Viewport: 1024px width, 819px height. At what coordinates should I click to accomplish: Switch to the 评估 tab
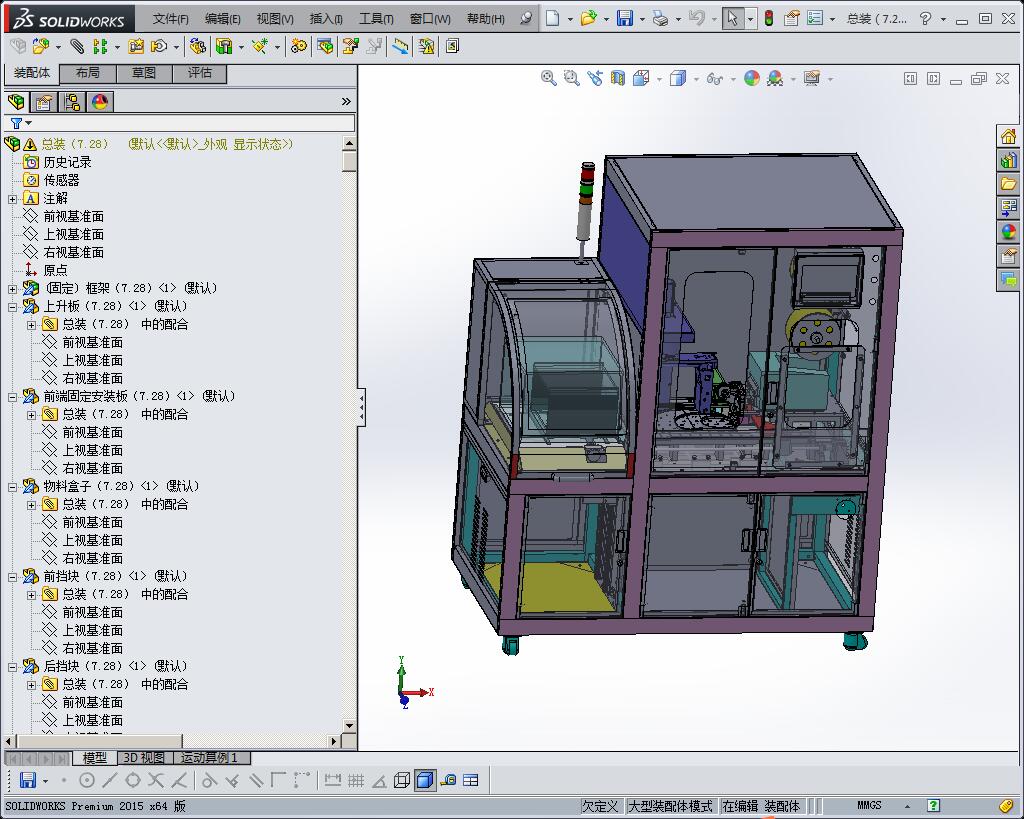(200, 73)
